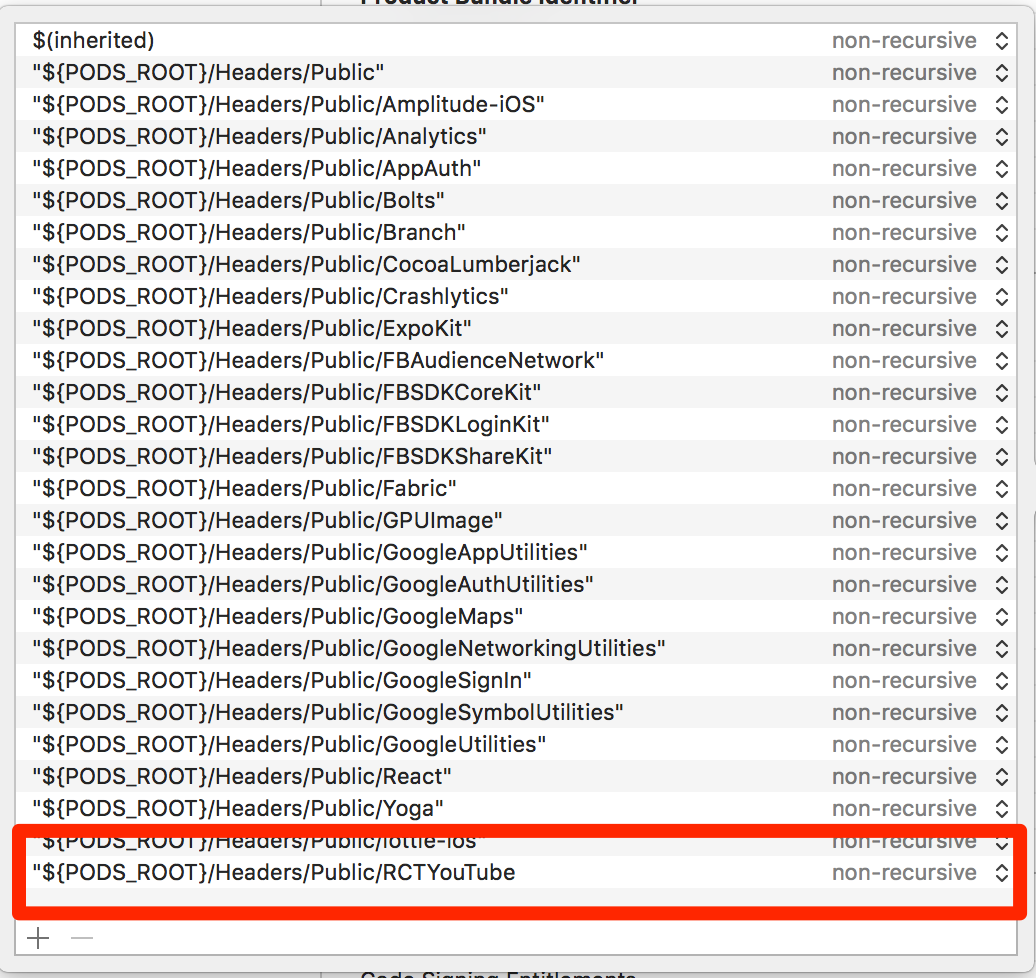Screen dimensions: 1036x978
Task: Select the Headers/Public/RCTYouTube path entry
Action: pos(274,873)
